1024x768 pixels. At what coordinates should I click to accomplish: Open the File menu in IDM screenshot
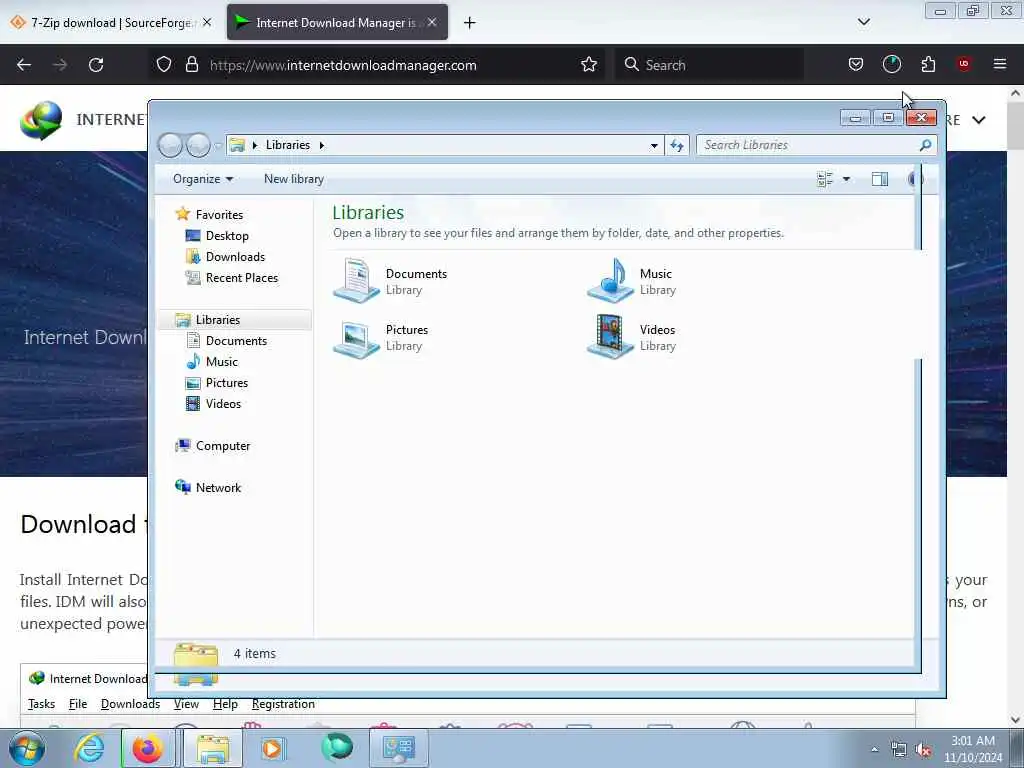point(78,704)
